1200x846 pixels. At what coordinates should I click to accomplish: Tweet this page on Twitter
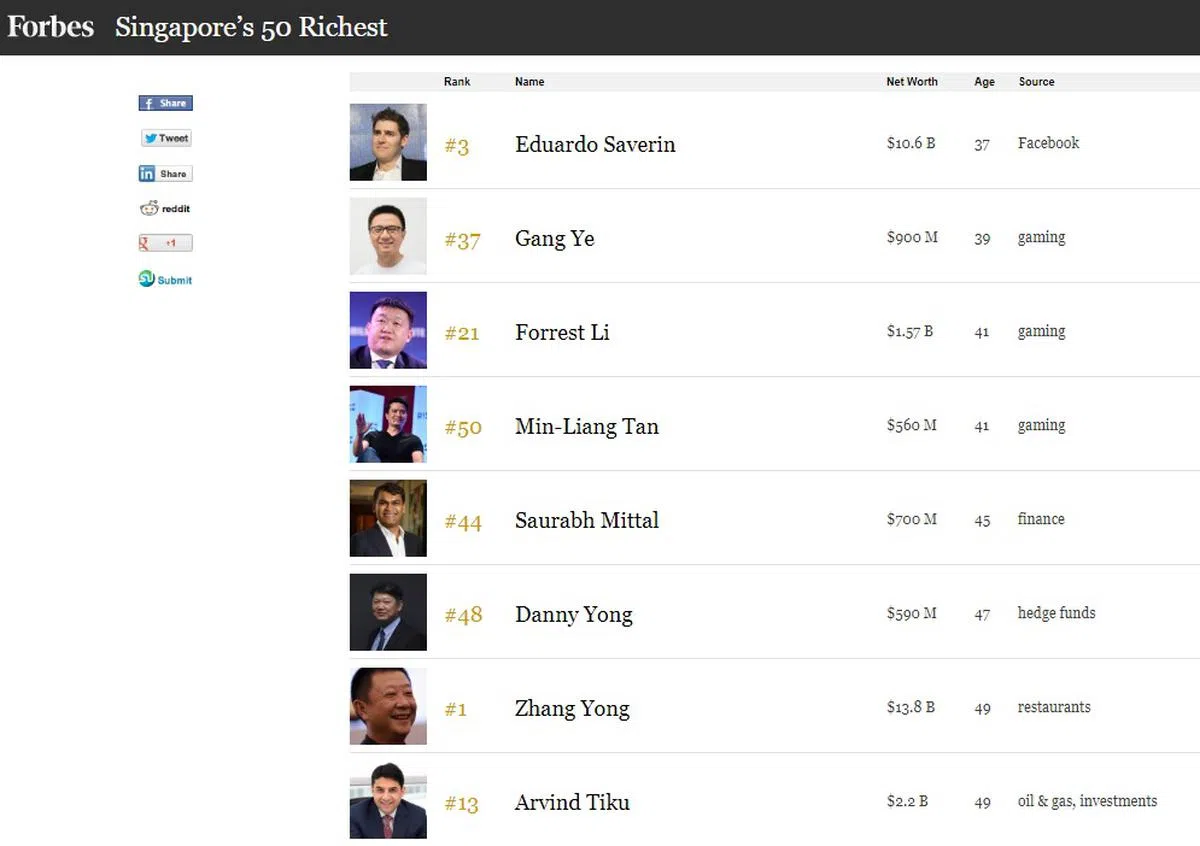pos(166,138)
